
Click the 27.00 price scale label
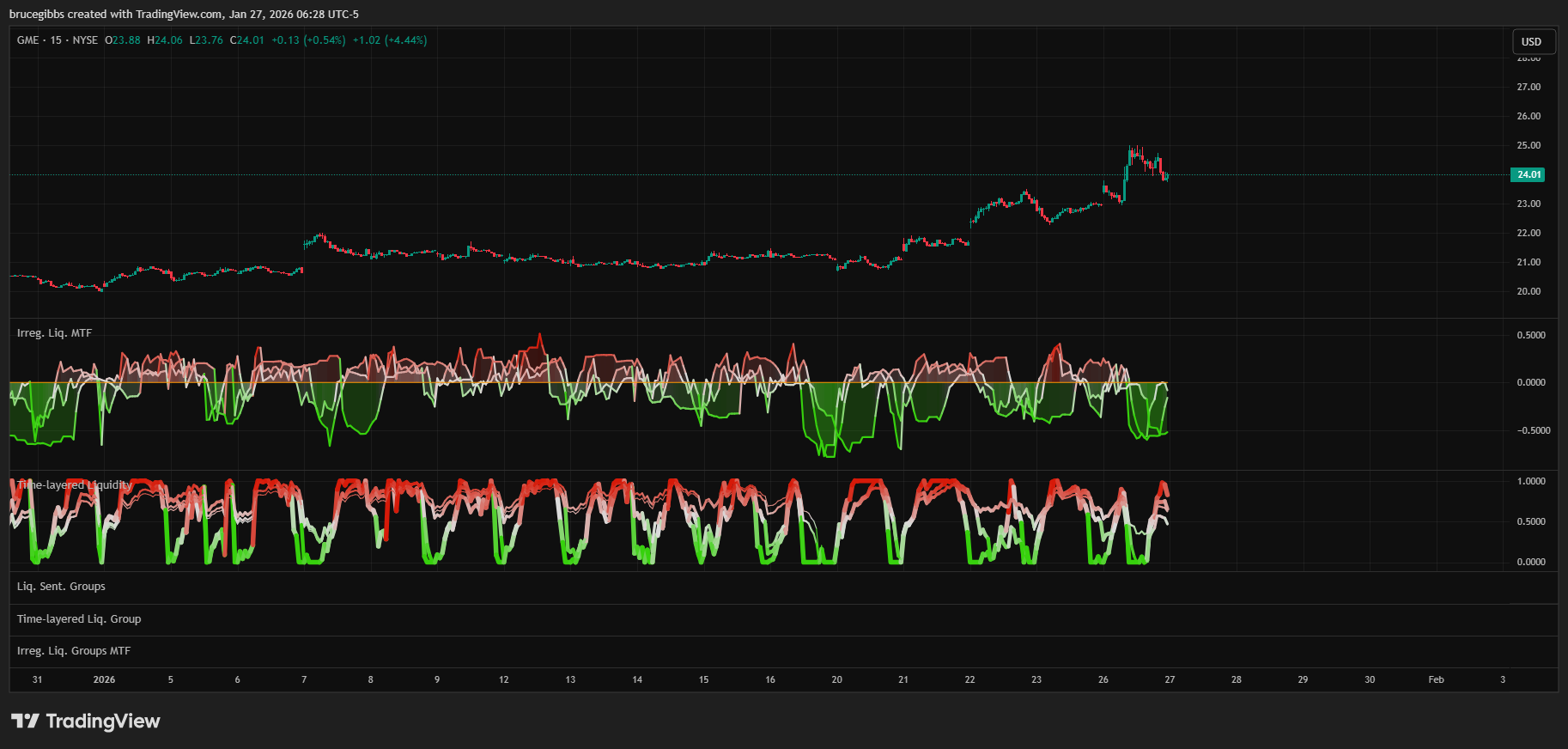pyautogui.click(x=1528, y=87)
